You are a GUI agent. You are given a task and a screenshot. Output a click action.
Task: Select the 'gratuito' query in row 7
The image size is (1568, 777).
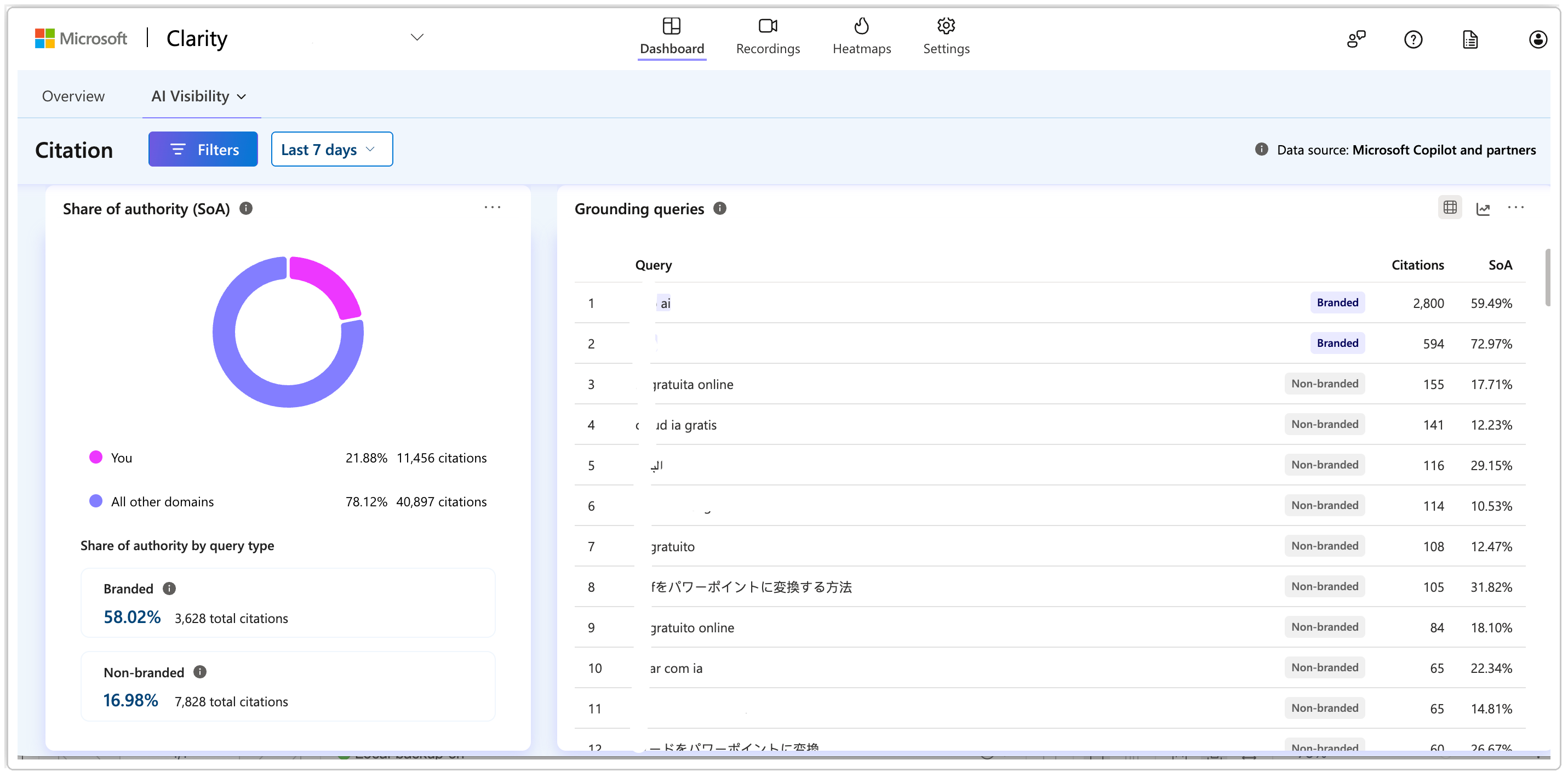[1049, 546]
